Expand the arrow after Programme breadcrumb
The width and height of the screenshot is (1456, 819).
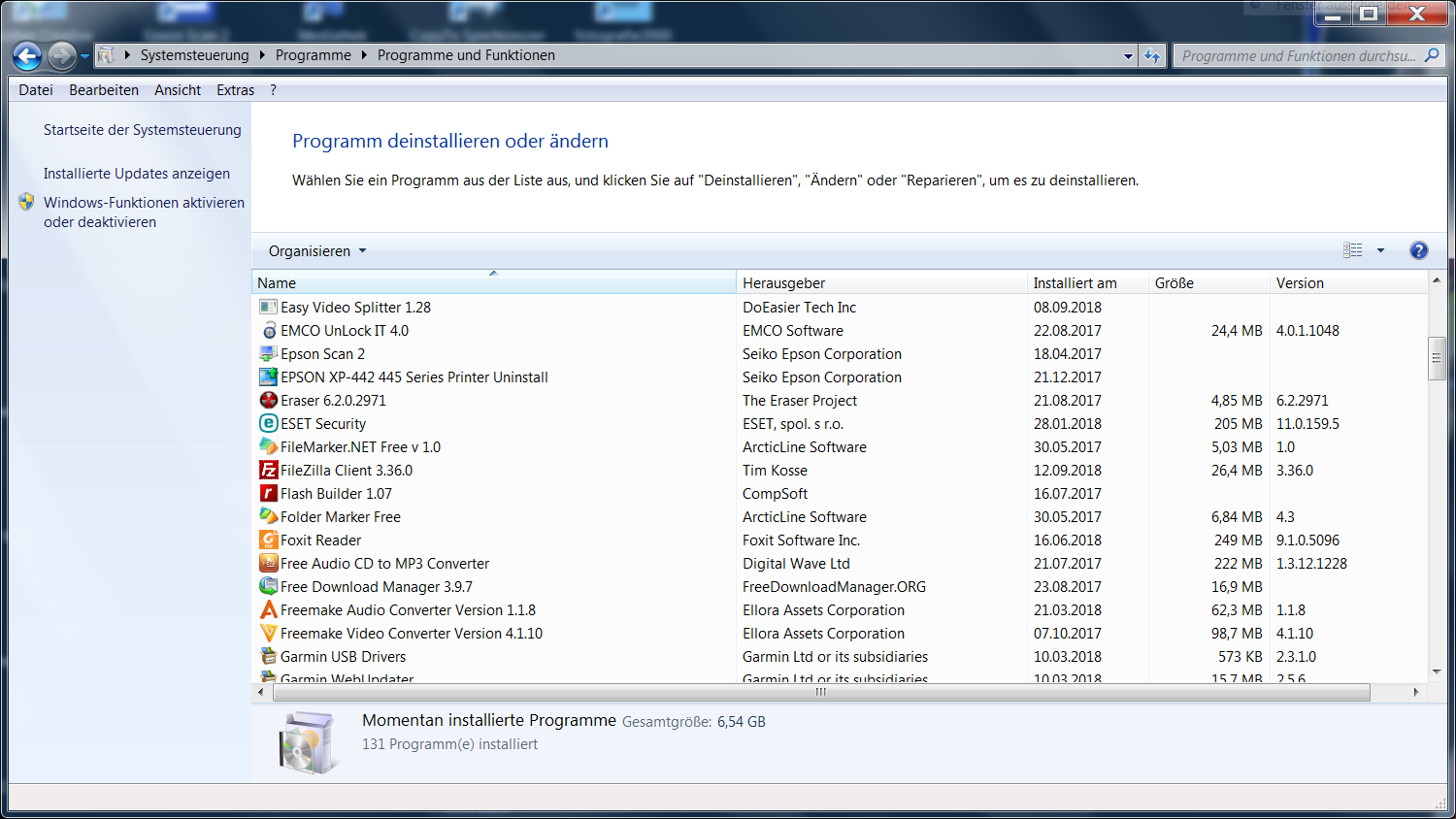click(x=364, y=55)
